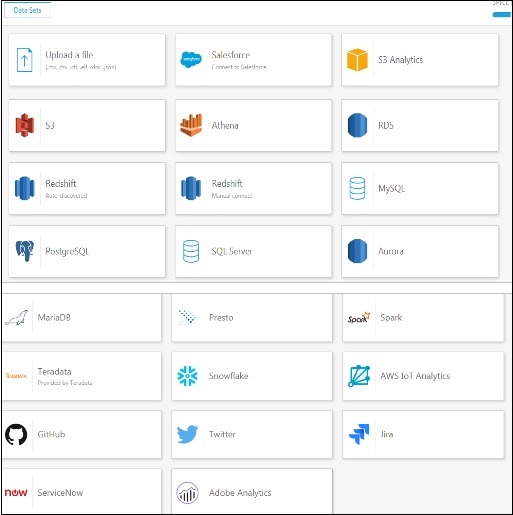Choose the MariaDB data source
This screenshot has width=513, height=515.
click(x=82, y=318)
